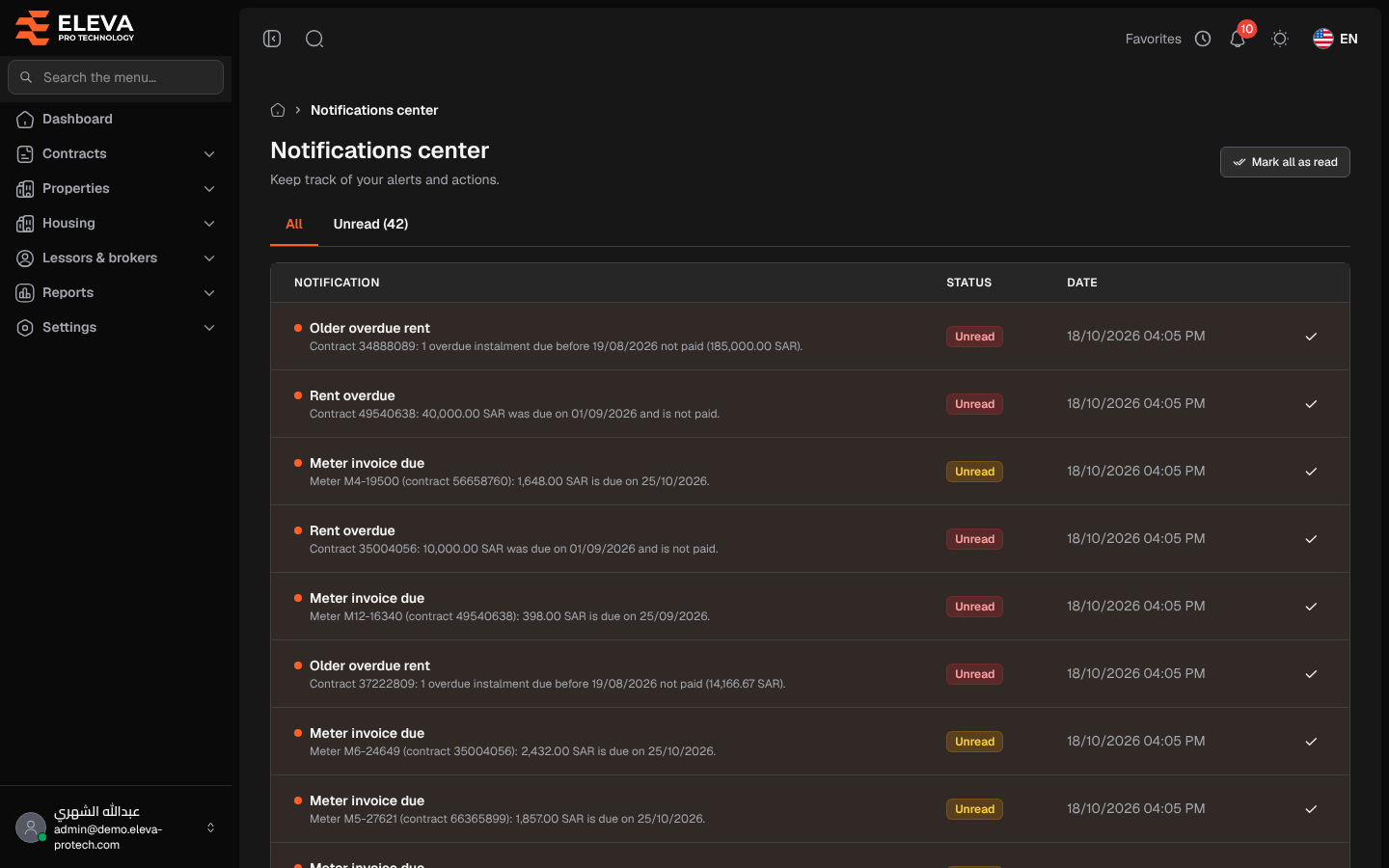This screenshot has width=1389, height=868.
Task: Click the Notifications center breadcrumb
Action: point(374,110)
